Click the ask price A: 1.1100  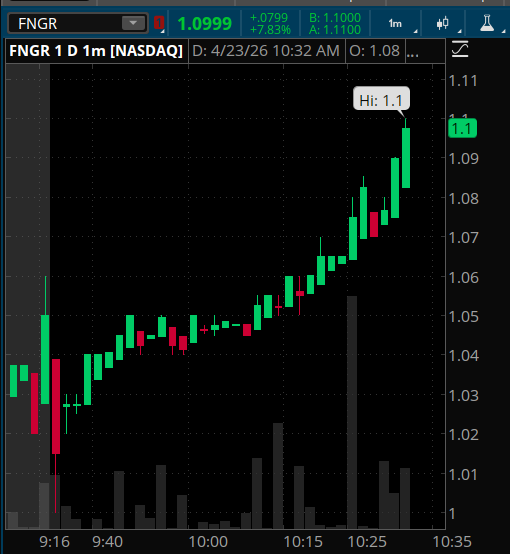(x=335, y=30)
